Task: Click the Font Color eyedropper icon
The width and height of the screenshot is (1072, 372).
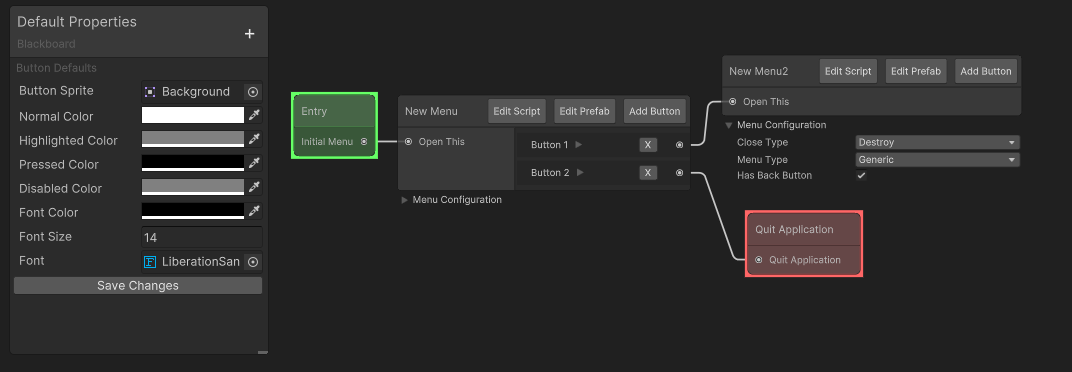Action: pyautogui.click(x=254, y=211)
